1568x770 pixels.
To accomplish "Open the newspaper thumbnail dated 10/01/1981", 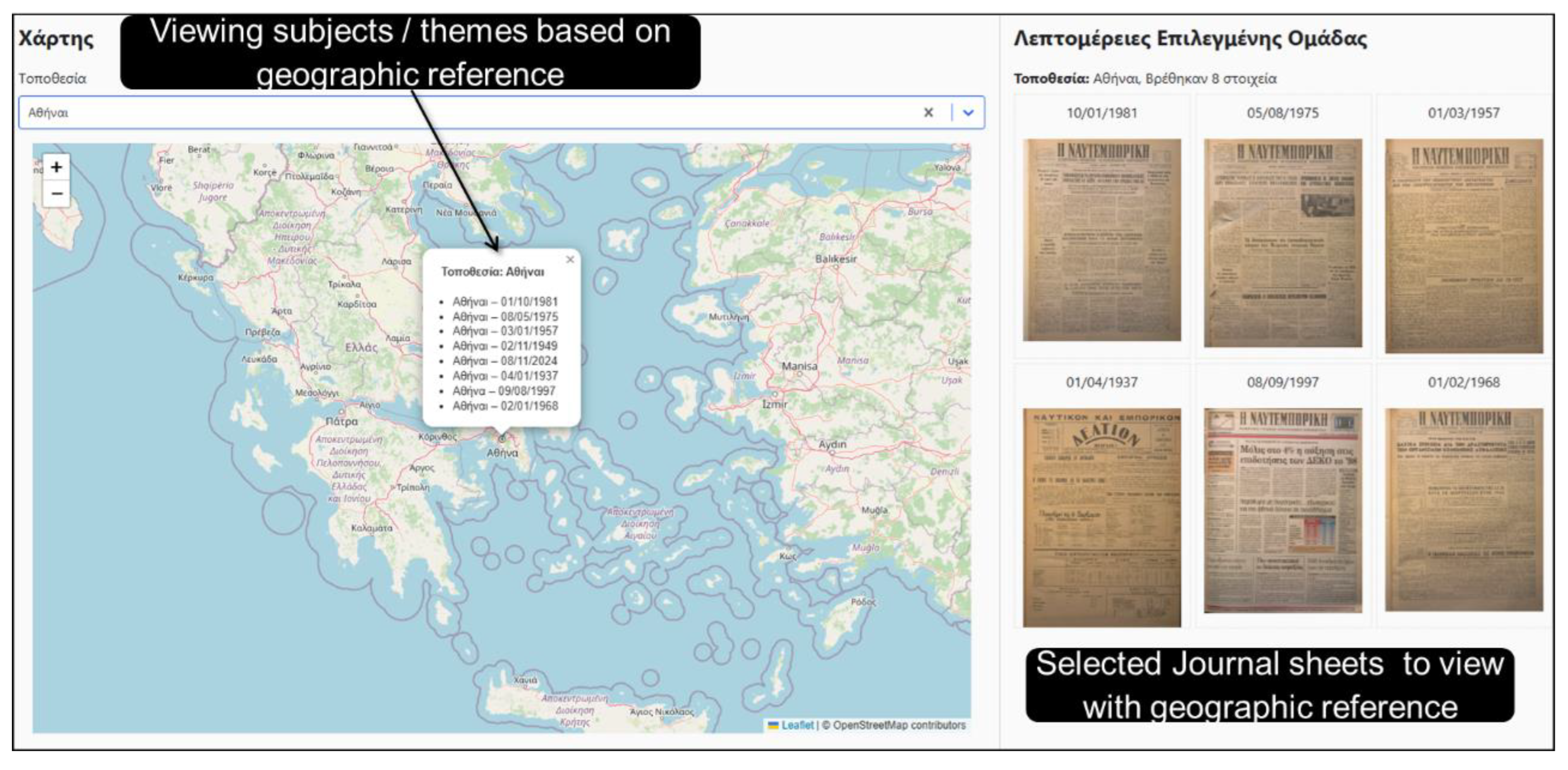I will [1102, 239].
